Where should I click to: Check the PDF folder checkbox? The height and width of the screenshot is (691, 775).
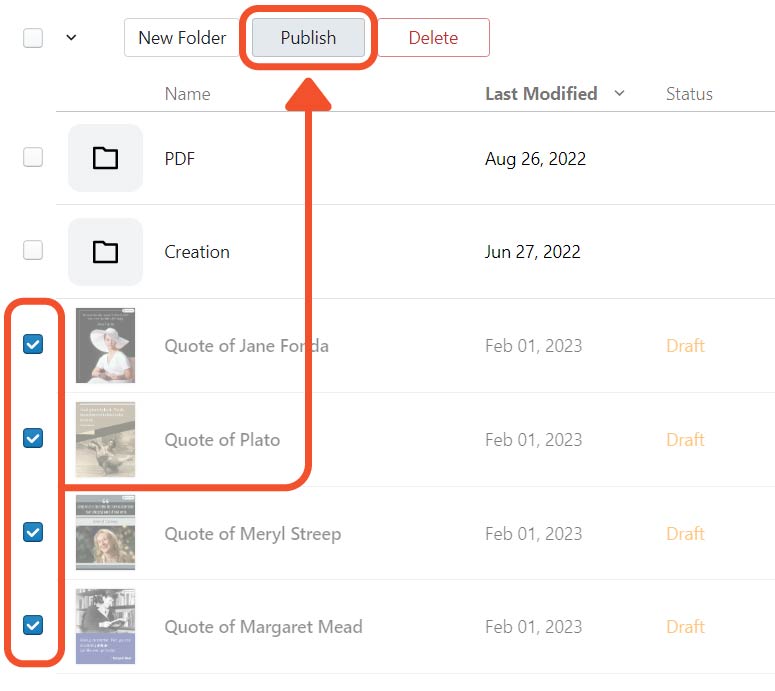pos(33,157)
